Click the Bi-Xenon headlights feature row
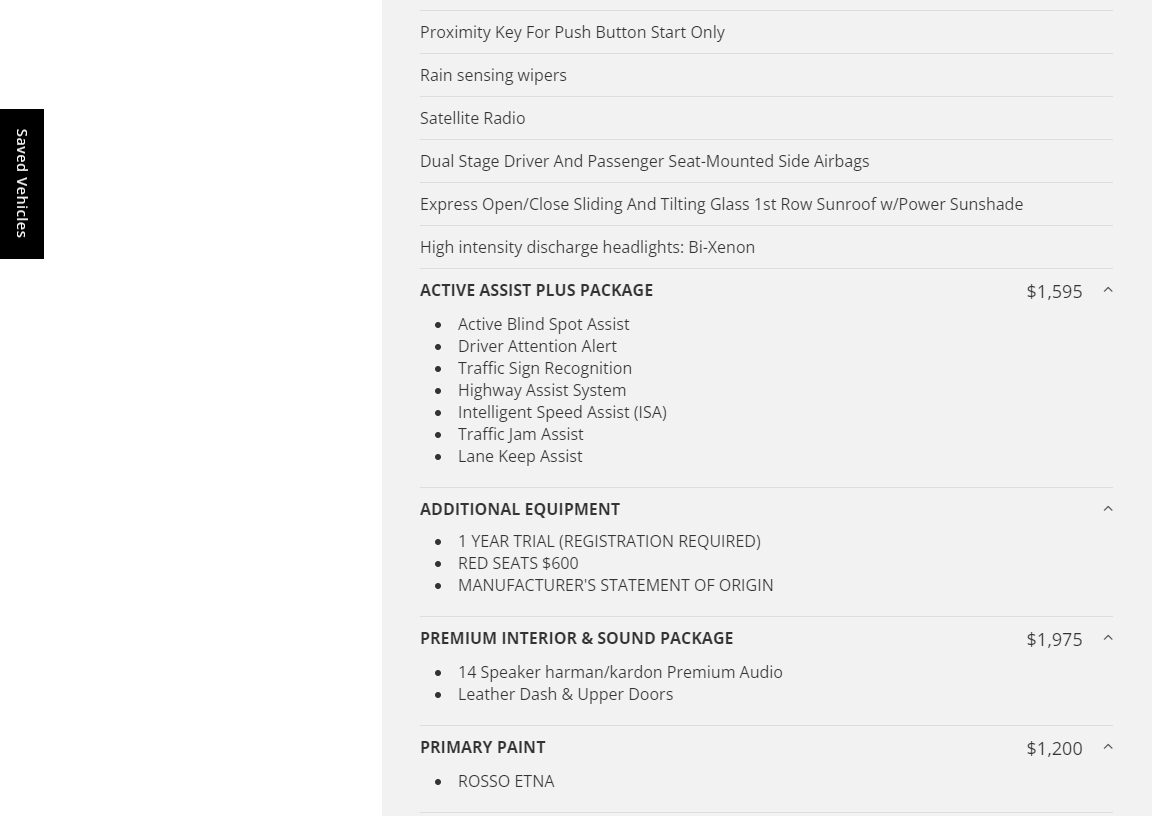1159x816 pixels. point(587,247)
